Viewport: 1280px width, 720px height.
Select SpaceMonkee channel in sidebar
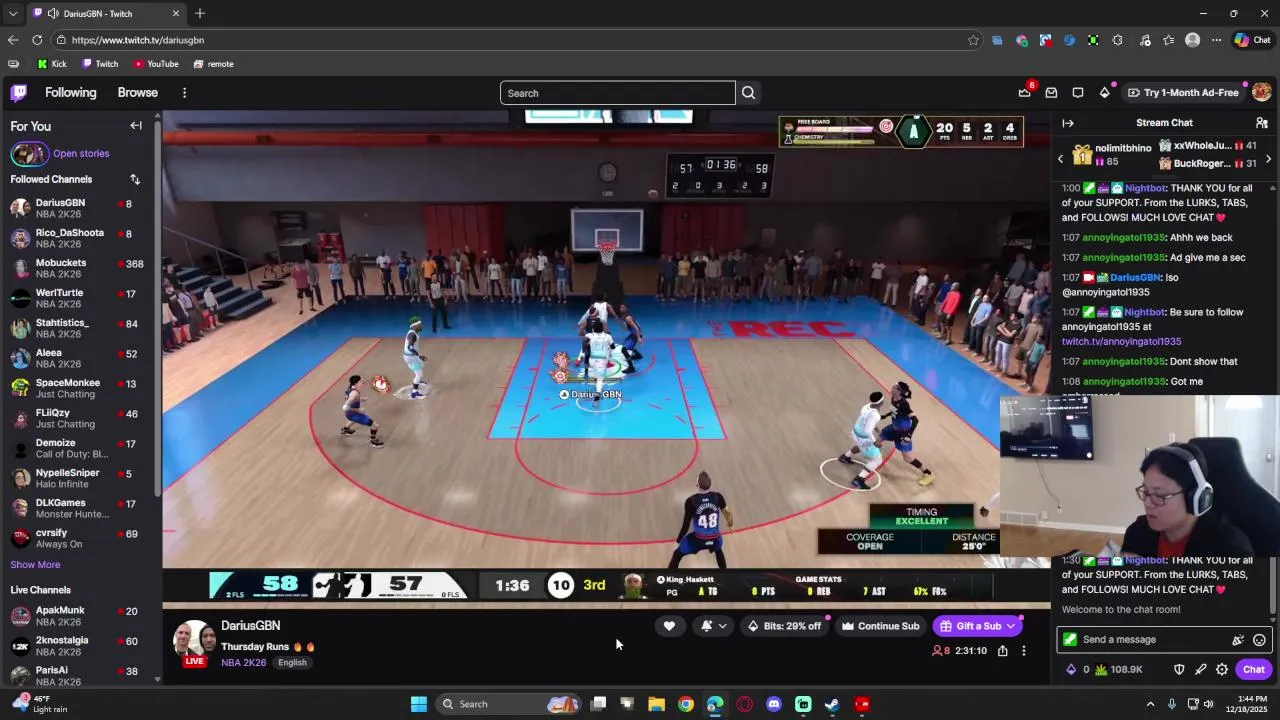click(x=78, y=388)
